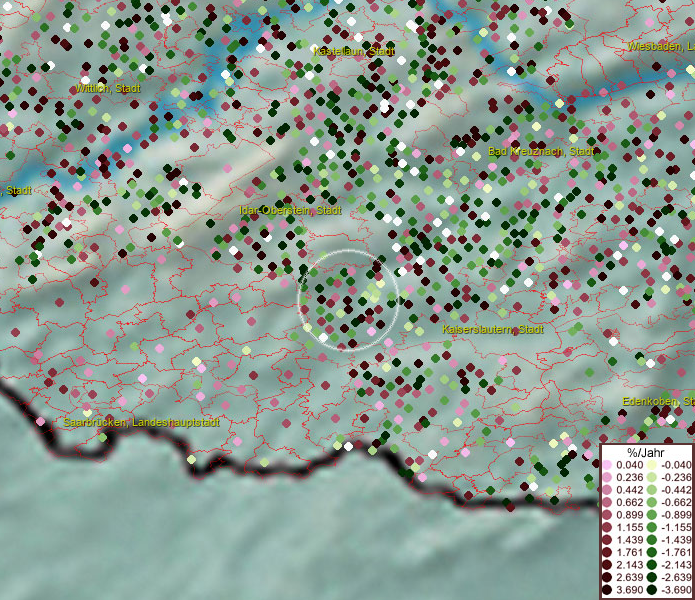Click the Idar-Oberstein, Stadt label

[x=290, y=210]
